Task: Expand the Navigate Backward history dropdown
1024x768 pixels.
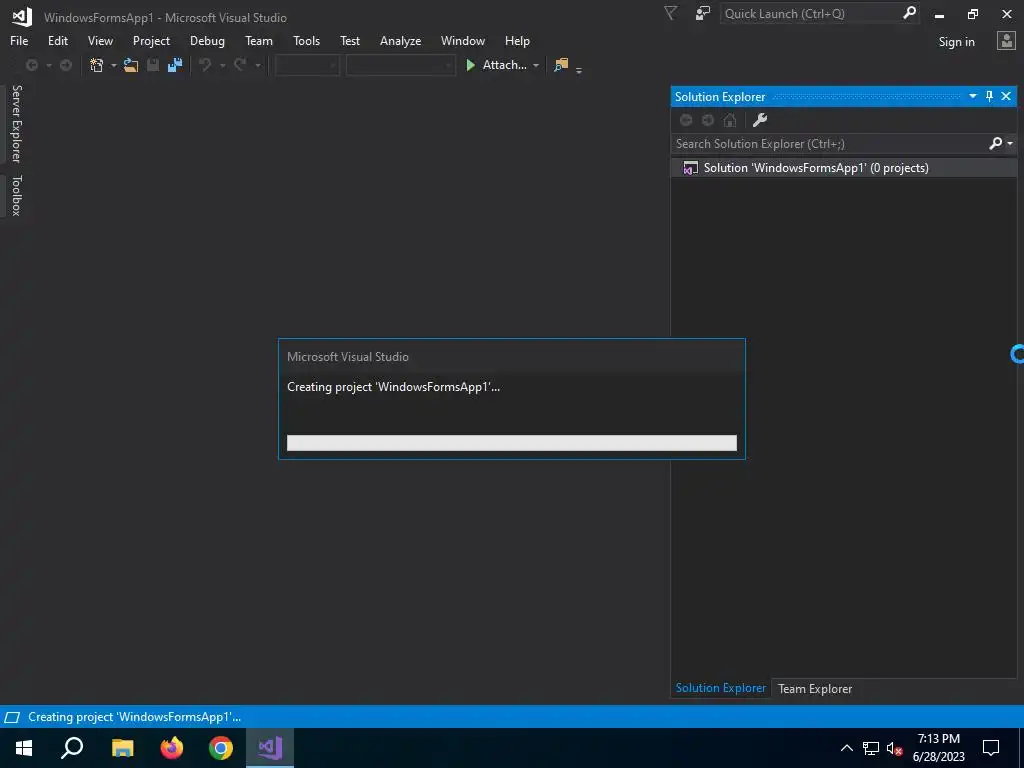Action: (x=48, y=65)
